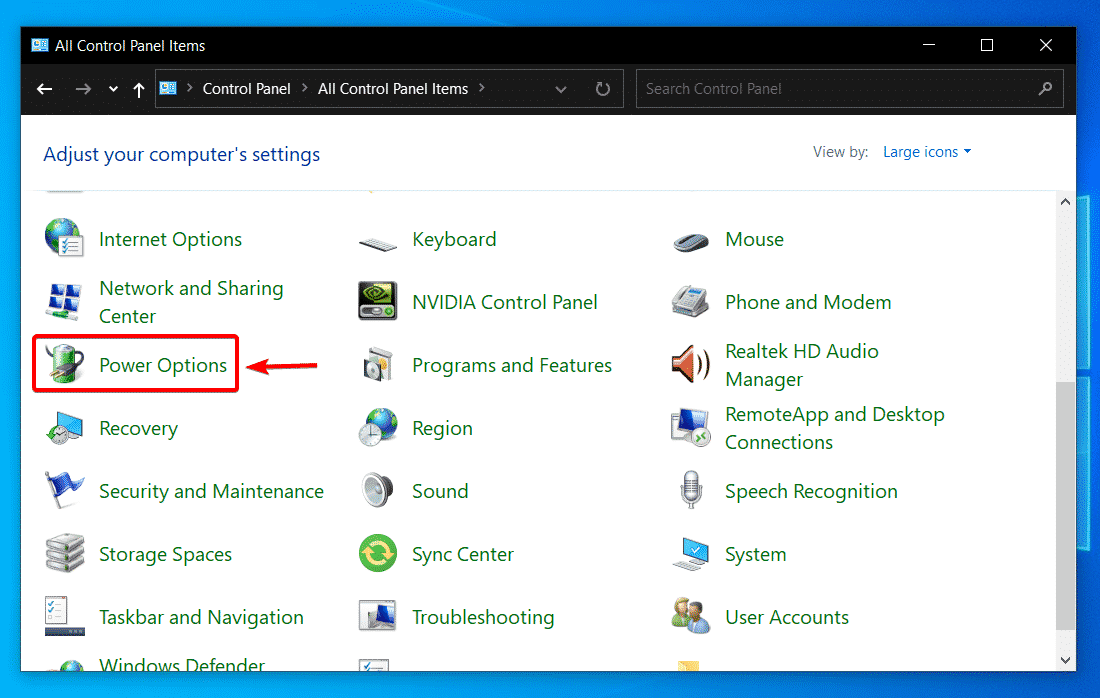This screenshot has width=1100, height=698.
Task: Click the scrollbar up arrow
Action: click(x=1065, y=201)
